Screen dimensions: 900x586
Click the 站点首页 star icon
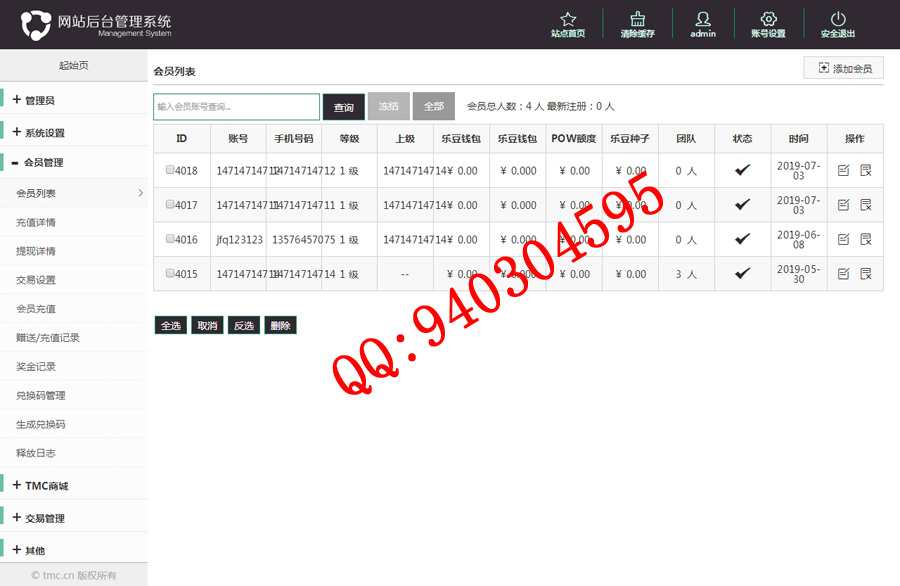(x=568, y=19)
